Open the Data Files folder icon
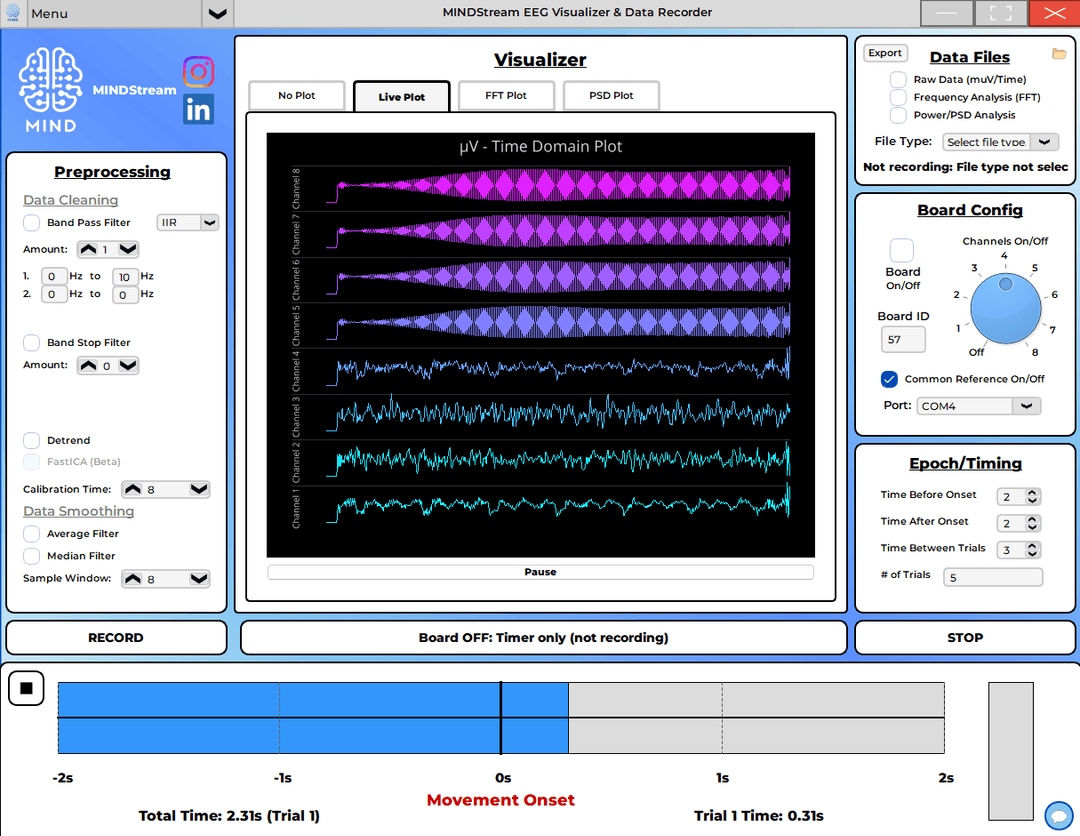Image resolution: width=1080 pixels, height=836 pixels. point(1059,54)
